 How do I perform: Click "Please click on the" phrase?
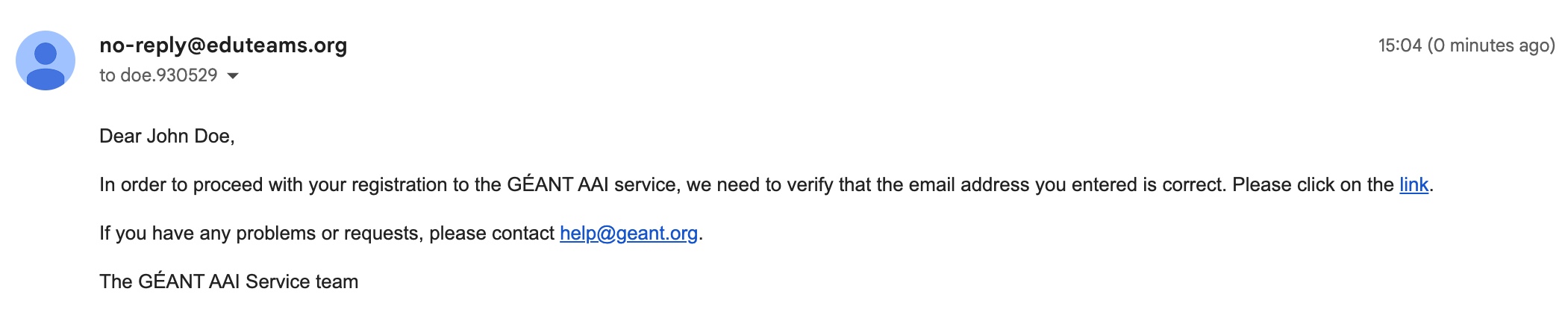[x=1313, y=184]
